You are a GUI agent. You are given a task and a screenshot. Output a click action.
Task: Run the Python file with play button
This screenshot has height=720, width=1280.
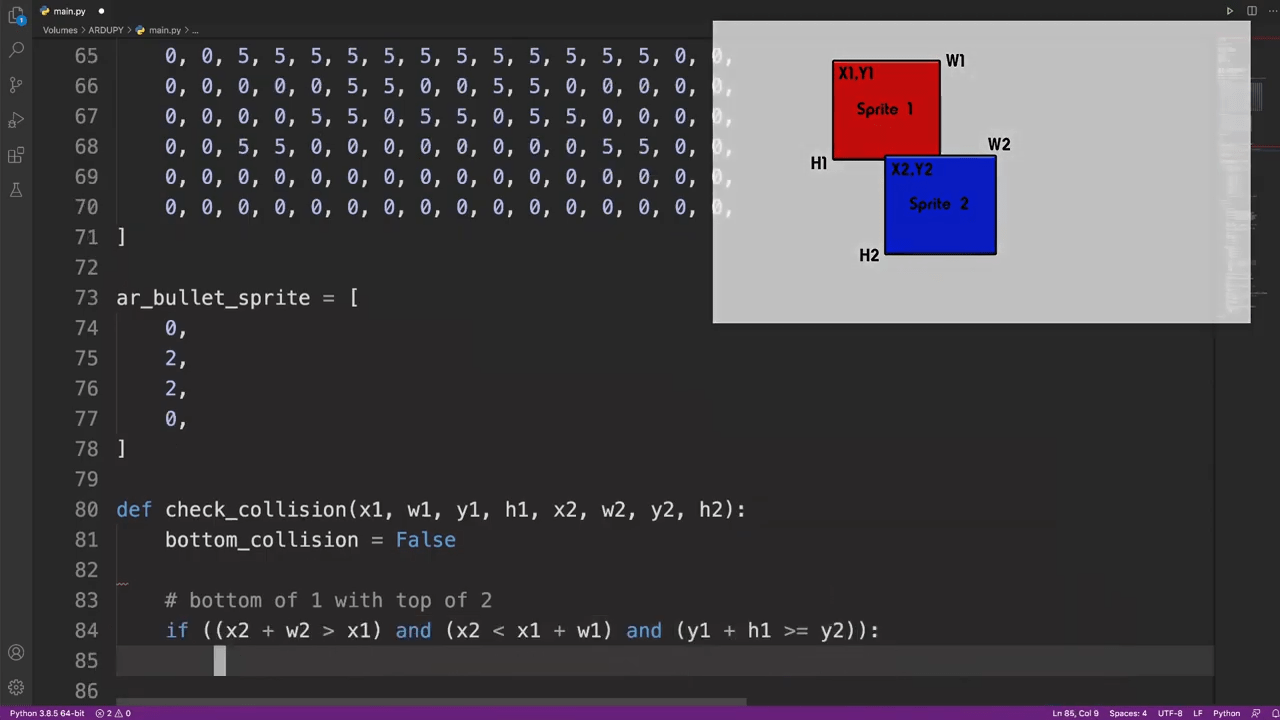[x=1229, y=11]
